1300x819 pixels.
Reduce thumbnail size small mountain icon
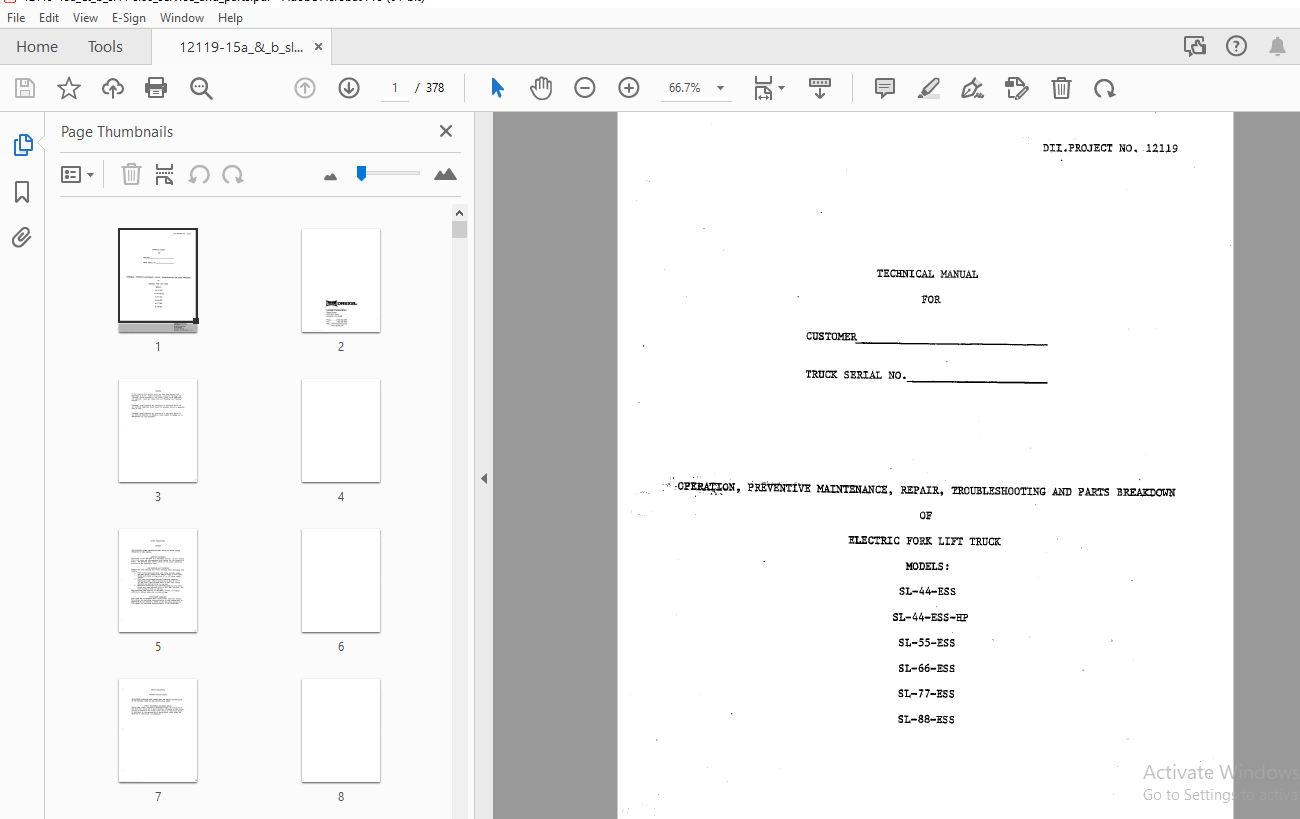click(x=331, y=176)
